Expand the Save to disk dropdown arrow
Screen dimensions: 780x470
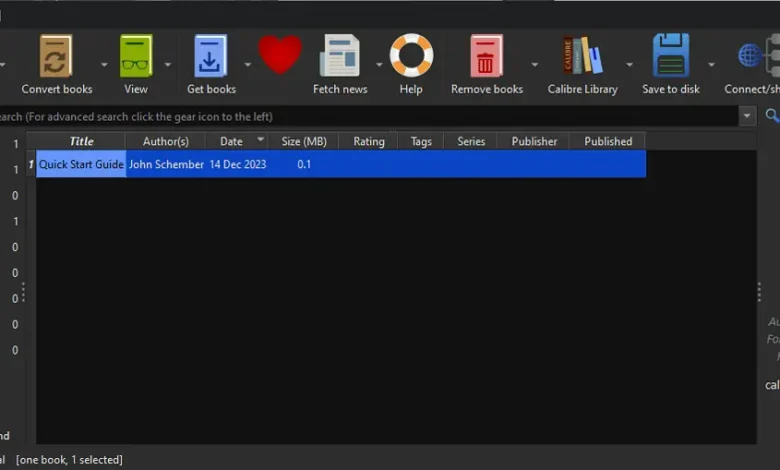coord(712,65)
